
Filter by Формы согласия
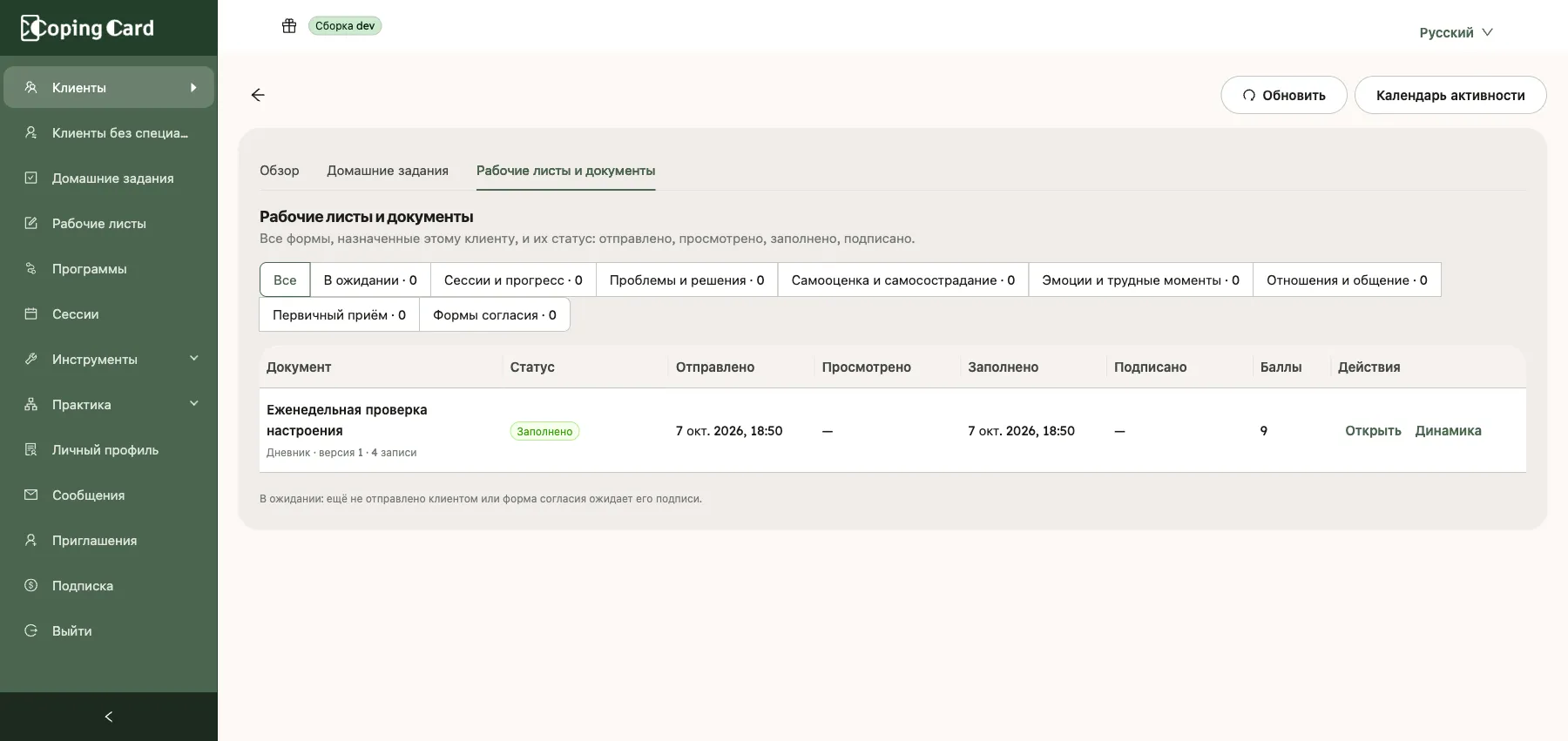(495, 314)
